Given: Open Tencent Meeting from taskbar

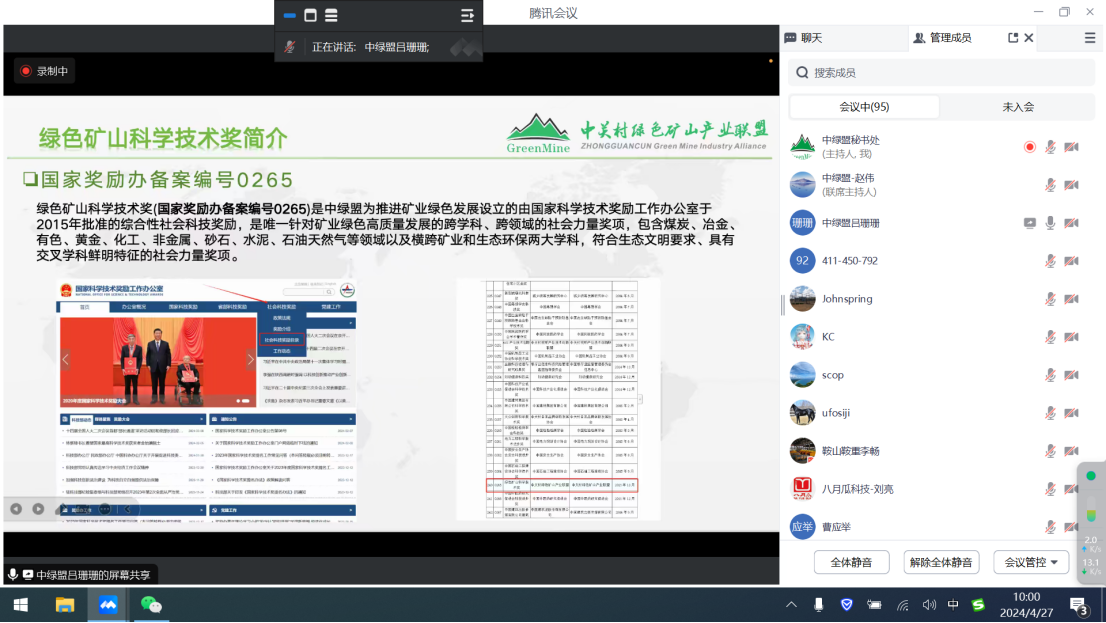Looking at the screenshot, I should coord(108,605).
